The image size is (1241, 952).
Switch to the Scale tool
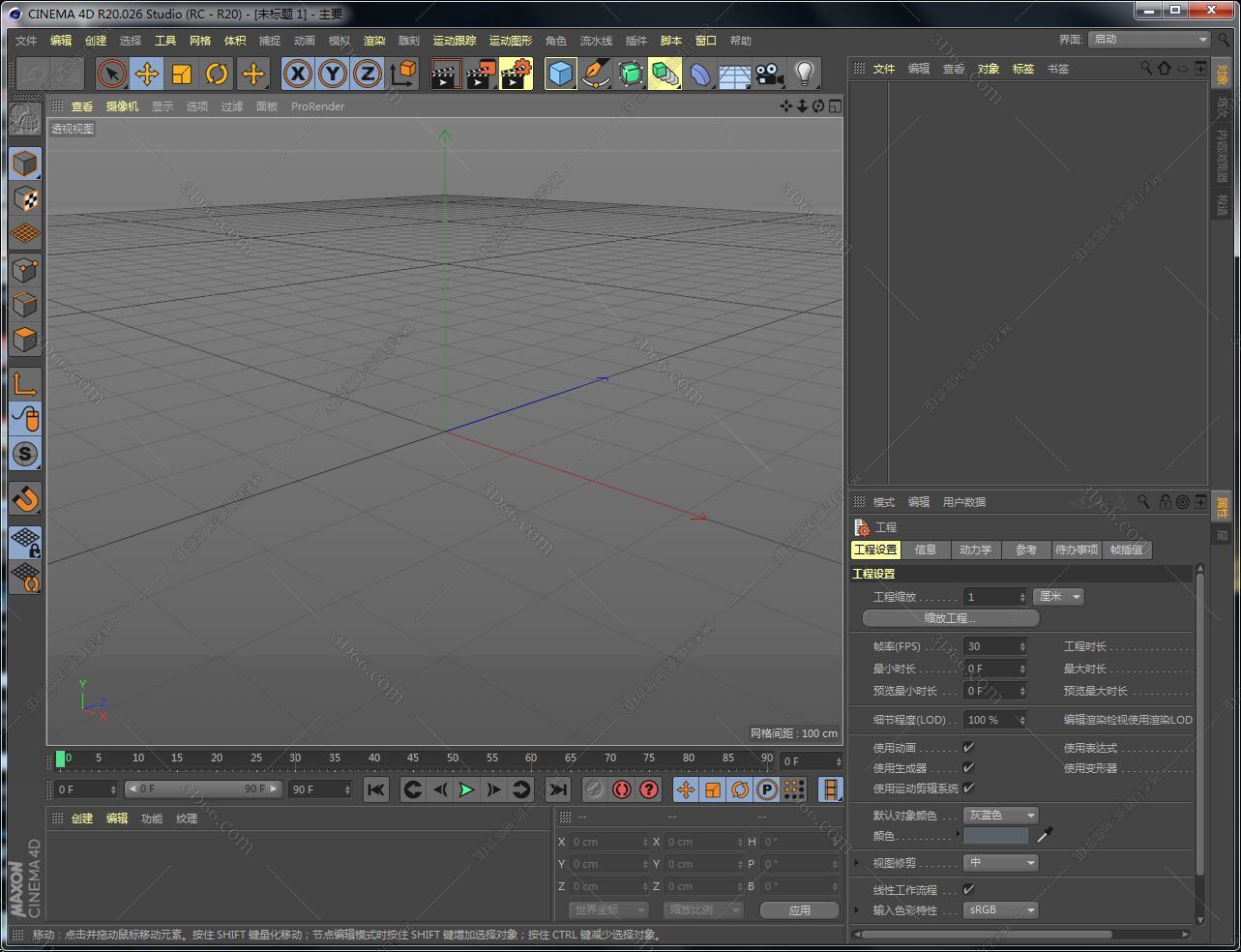click(x=181, y=74)
